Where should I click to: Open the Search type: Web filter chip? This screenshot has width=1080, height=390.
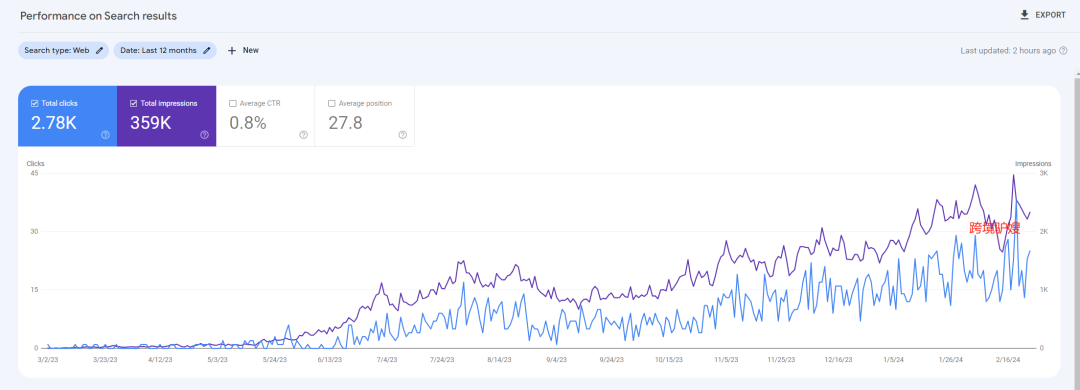(63, 50)
